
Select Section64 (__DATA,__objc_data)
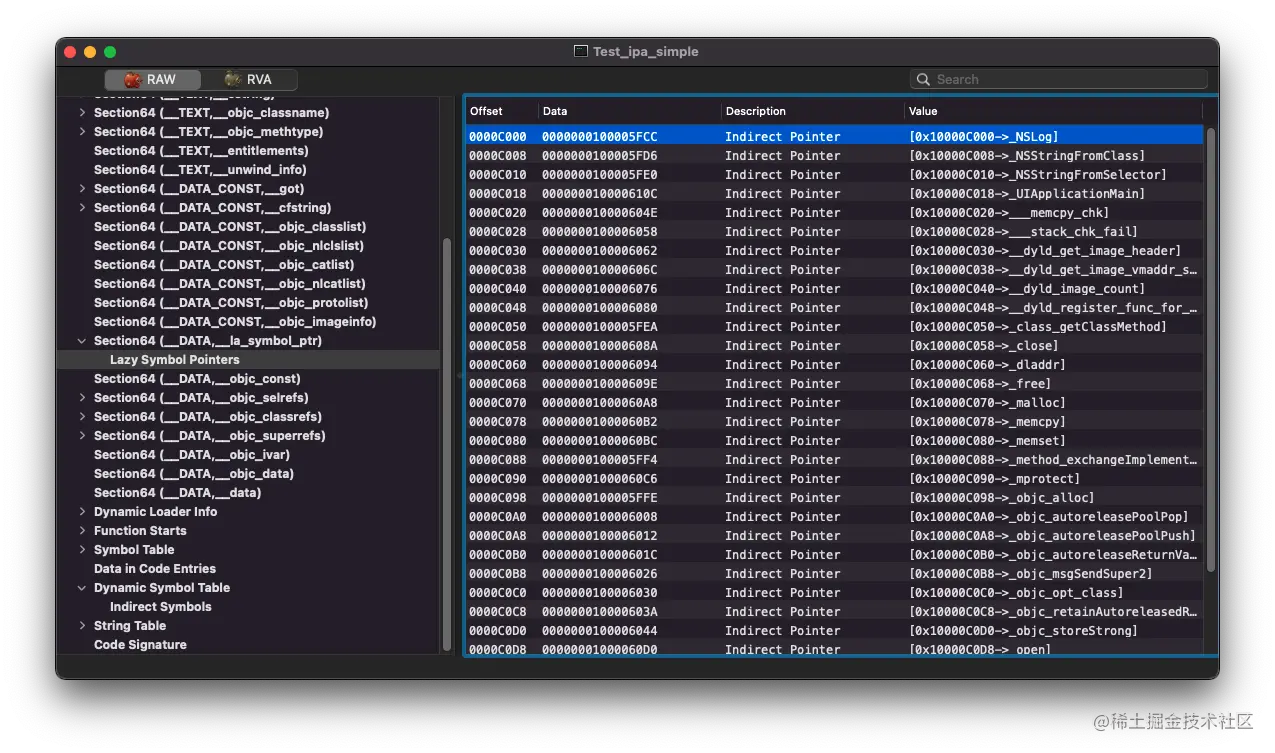click(194, 474)
